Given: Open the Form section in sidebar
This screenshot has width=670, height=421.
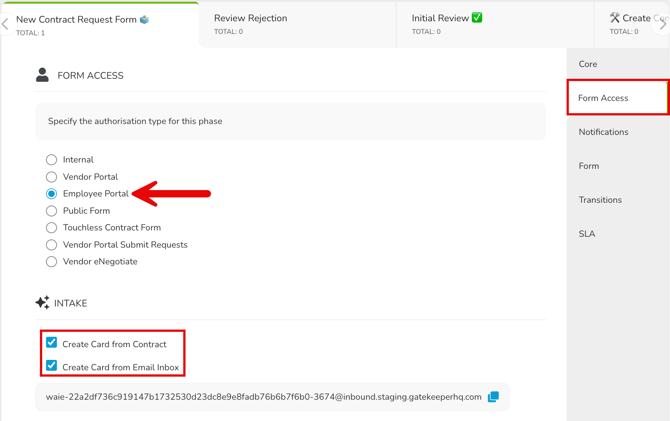Looking at the screenshot, I should pyautogui.click(x=618, y=166).
